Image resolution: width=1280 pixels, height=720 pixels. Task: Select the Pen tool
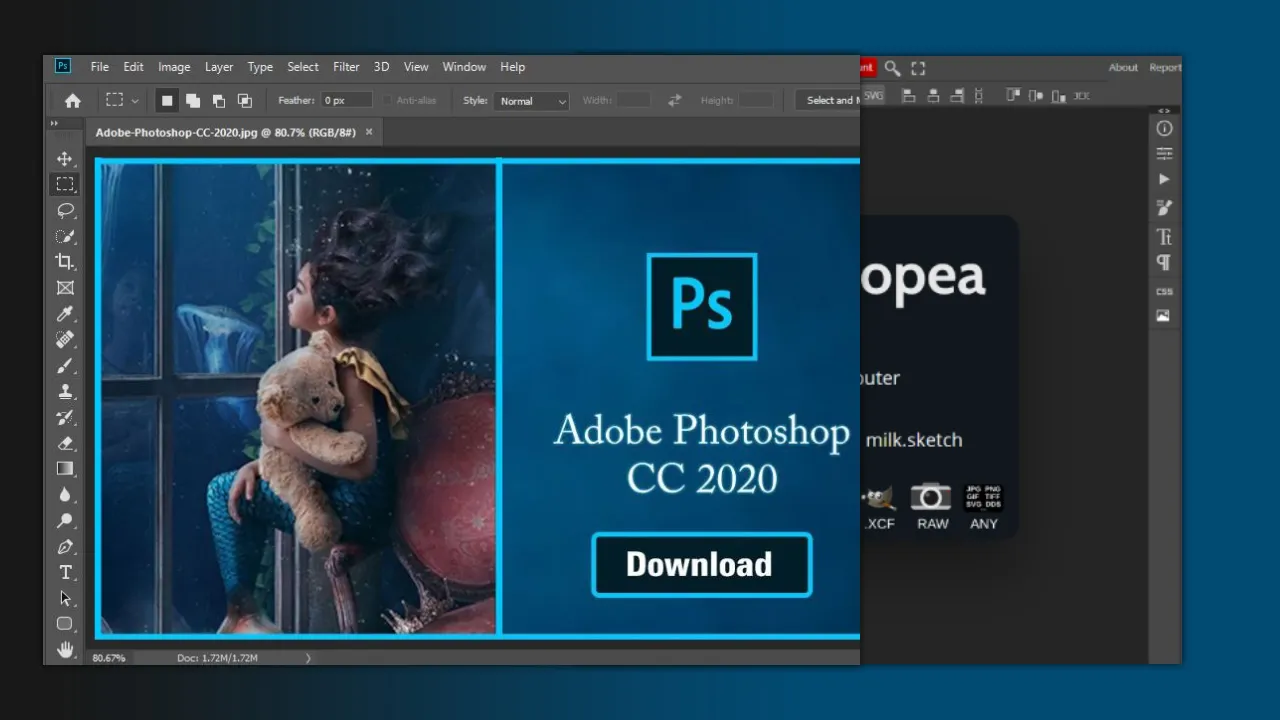[65, 546]
